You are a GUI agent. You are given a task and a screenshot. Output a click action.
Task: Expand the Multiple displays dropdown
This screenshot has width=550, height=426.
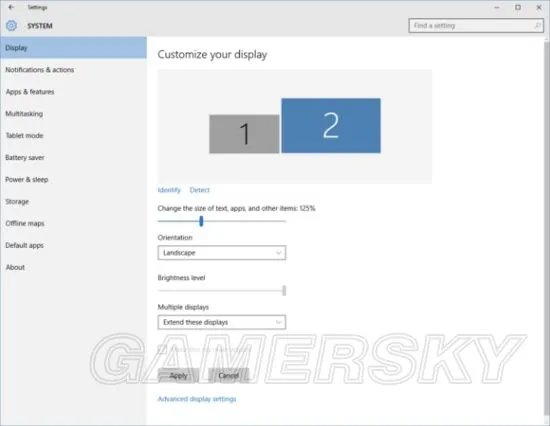coord(222,322)
